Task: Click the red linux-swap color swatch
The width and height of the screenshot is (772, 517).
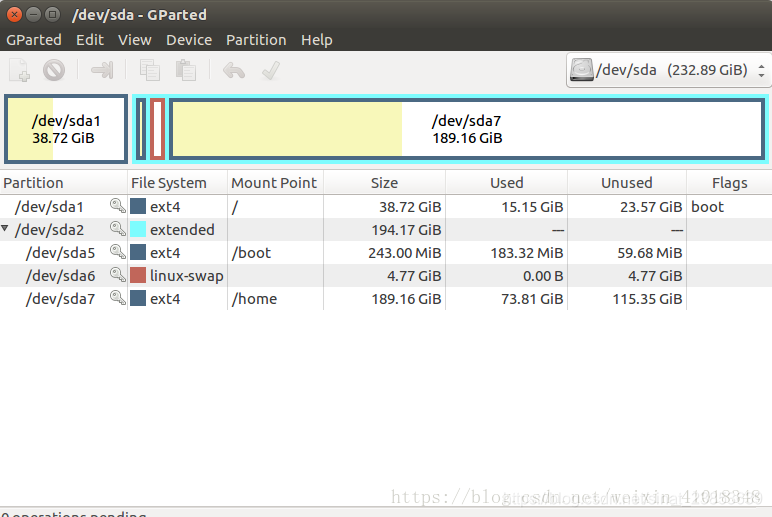Action: 138,275
